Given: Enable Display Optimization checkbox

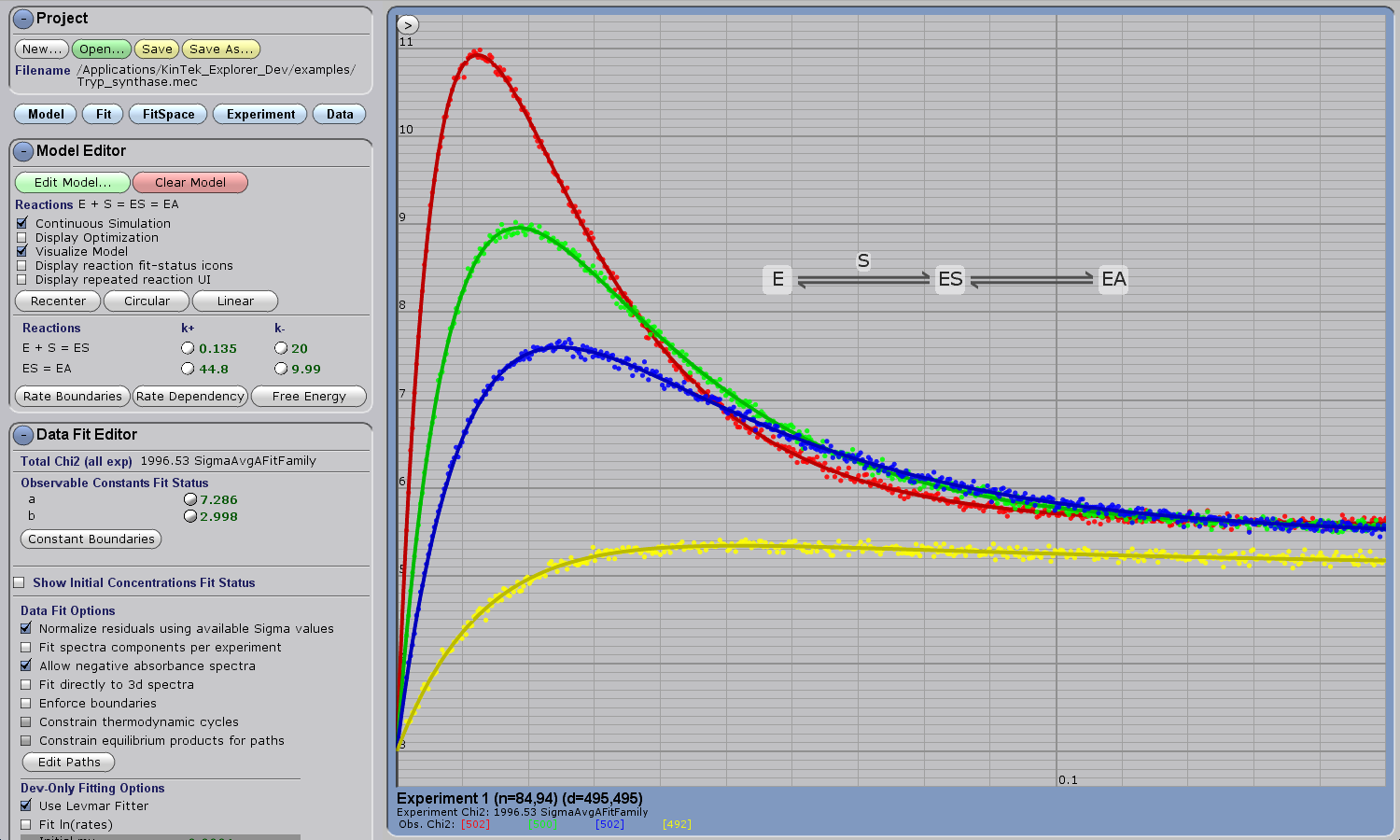Looking at the screenshot, I should point(22,238).
